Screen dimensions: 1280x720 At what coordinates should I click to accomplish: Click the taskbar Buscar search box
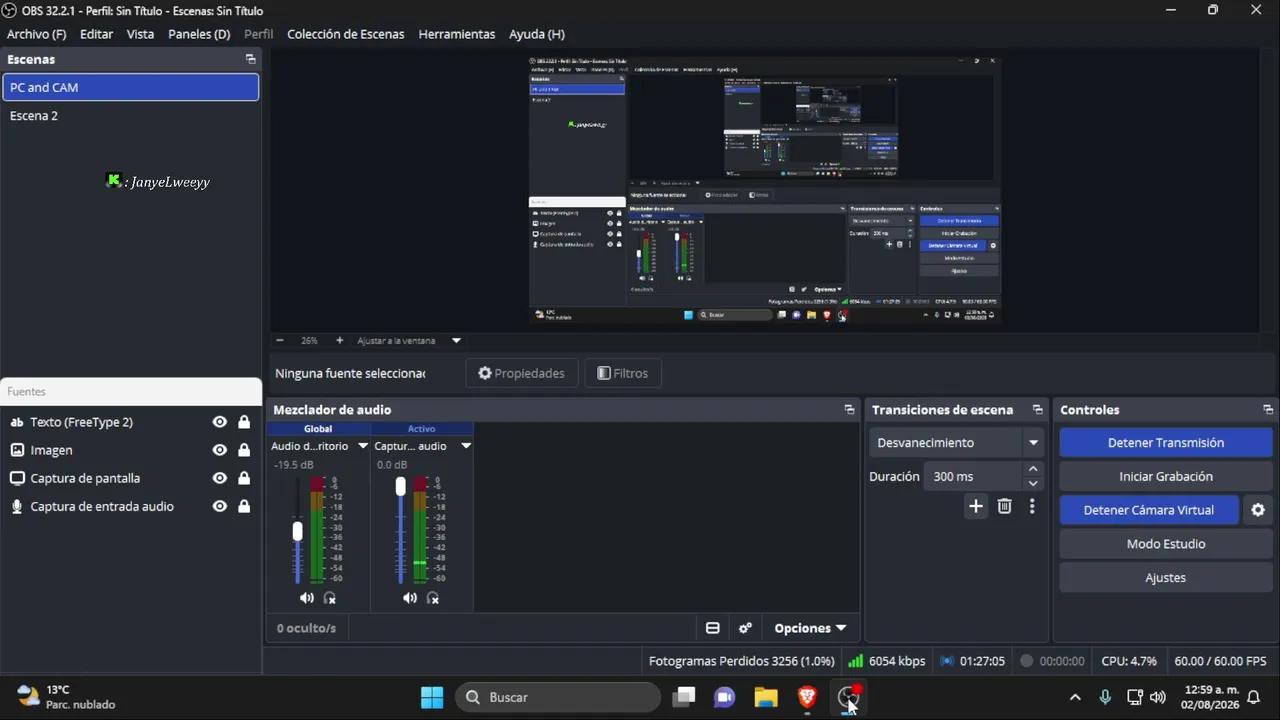(558, 697)
